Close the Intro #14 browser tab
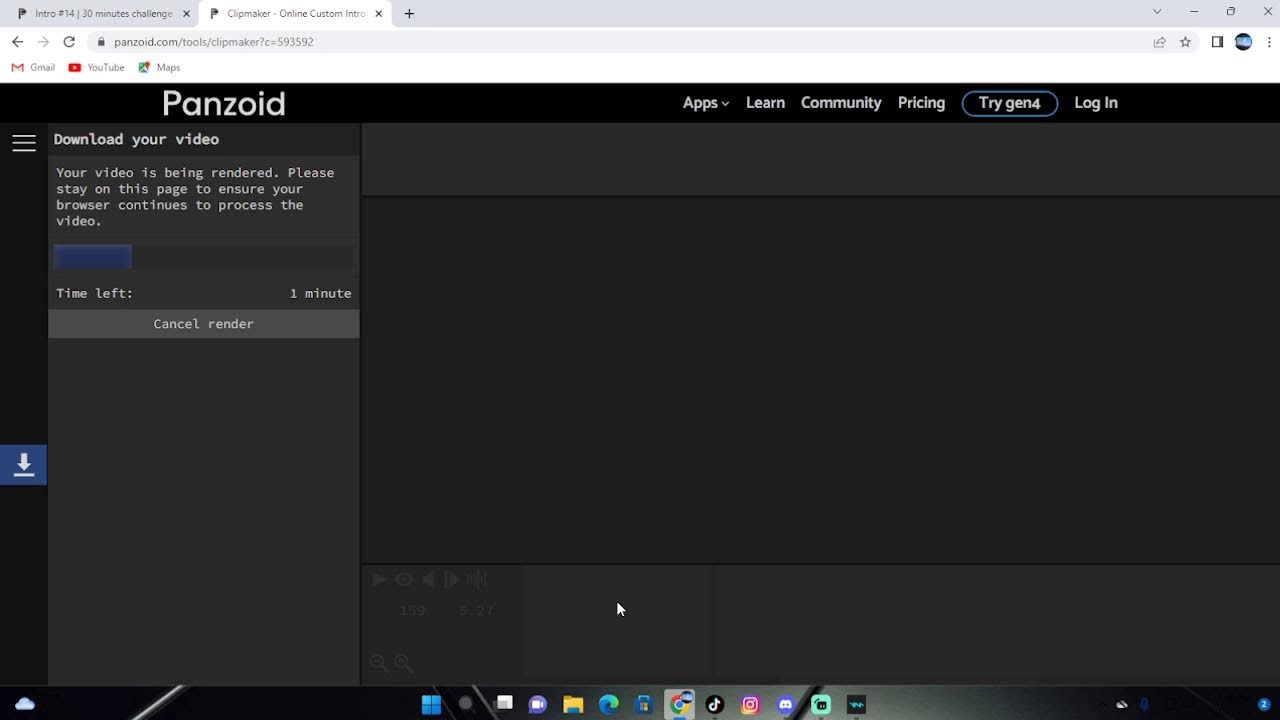Viewport: 1280px width, 720px height. (x=186, y=14)
